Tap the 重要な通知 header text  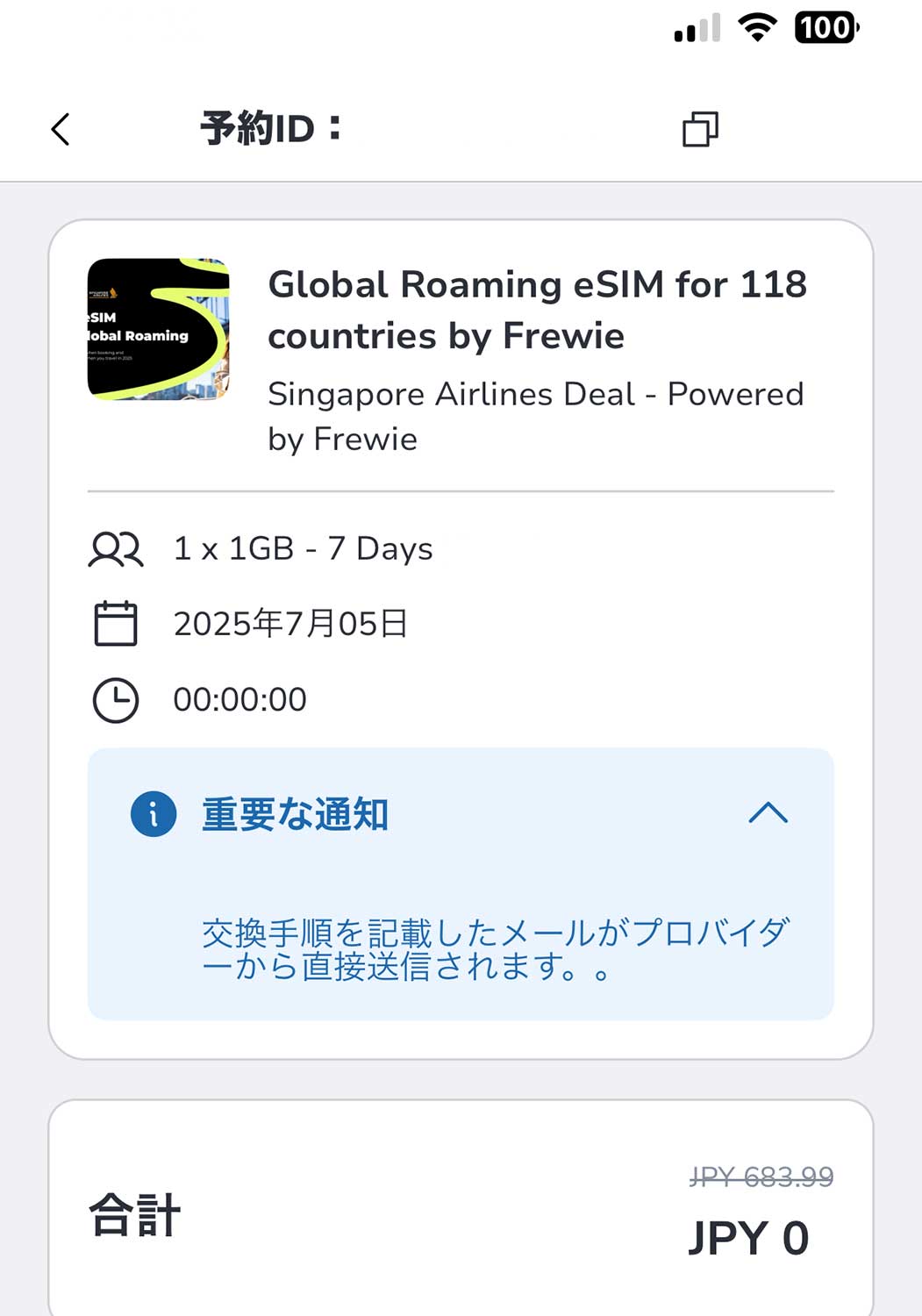point(295,814)
